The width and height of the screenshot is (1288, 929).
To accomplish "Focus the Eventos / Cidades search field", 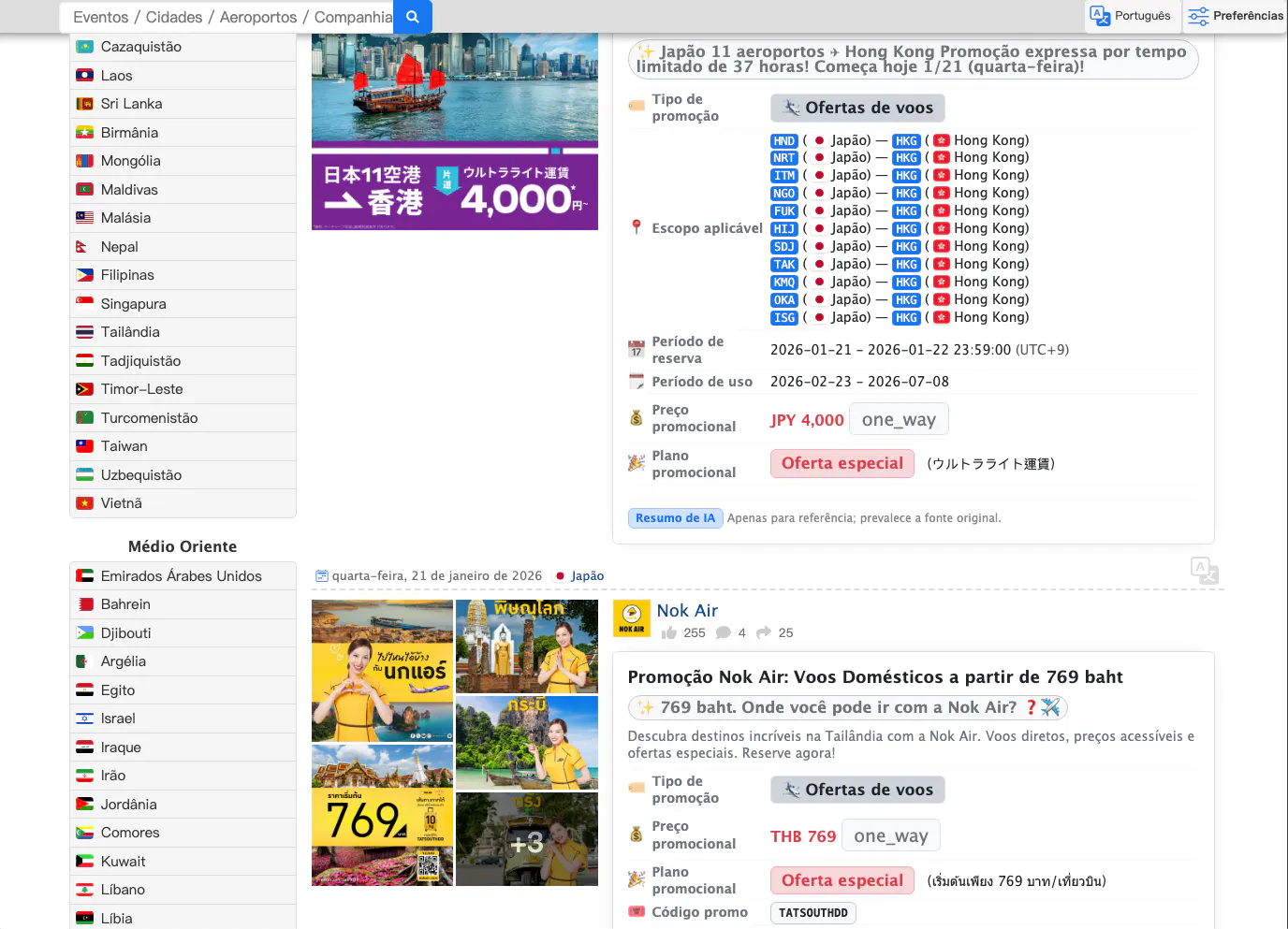I will [x=227, y=17].
